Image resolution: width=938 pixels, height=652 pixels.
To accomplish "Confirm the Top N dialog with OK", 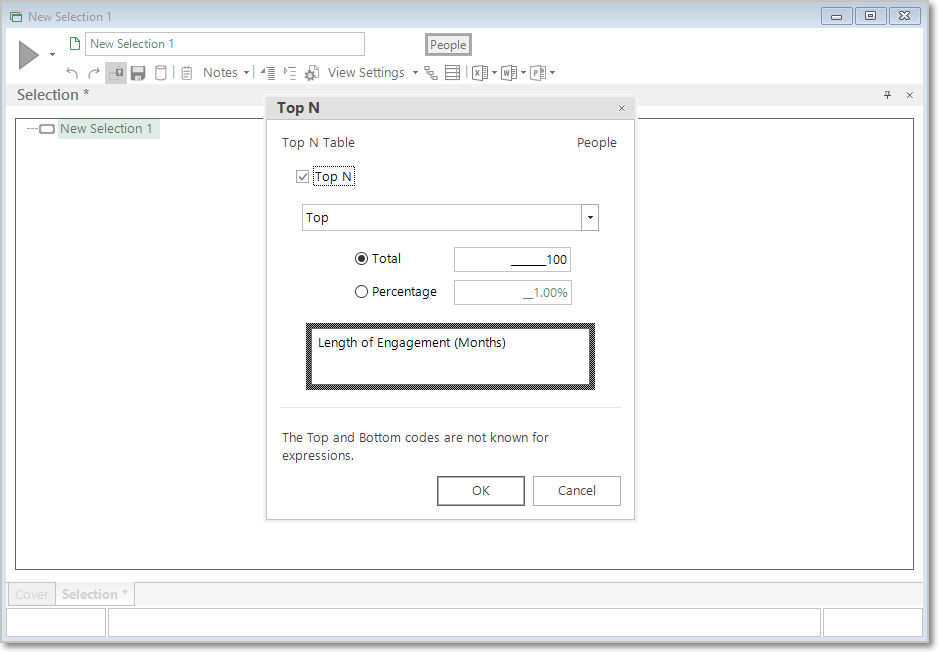I will point(481,491).
